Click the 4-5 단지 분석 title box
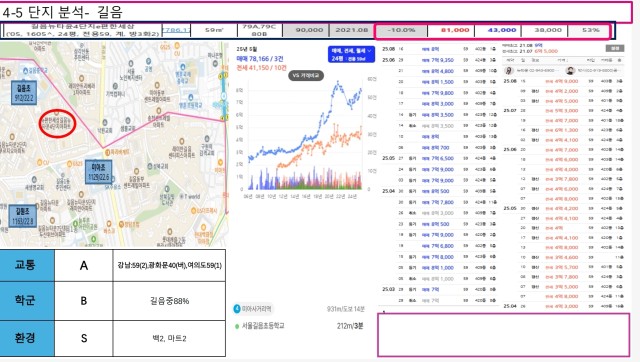The image size is (640, 362). (316, 12)
